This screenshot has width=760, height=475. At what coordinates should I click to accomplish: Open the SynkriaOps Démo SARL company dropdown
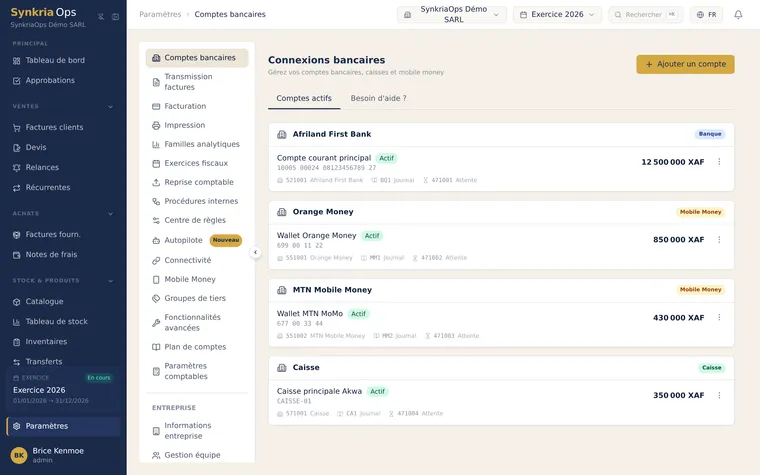point(452,15)
